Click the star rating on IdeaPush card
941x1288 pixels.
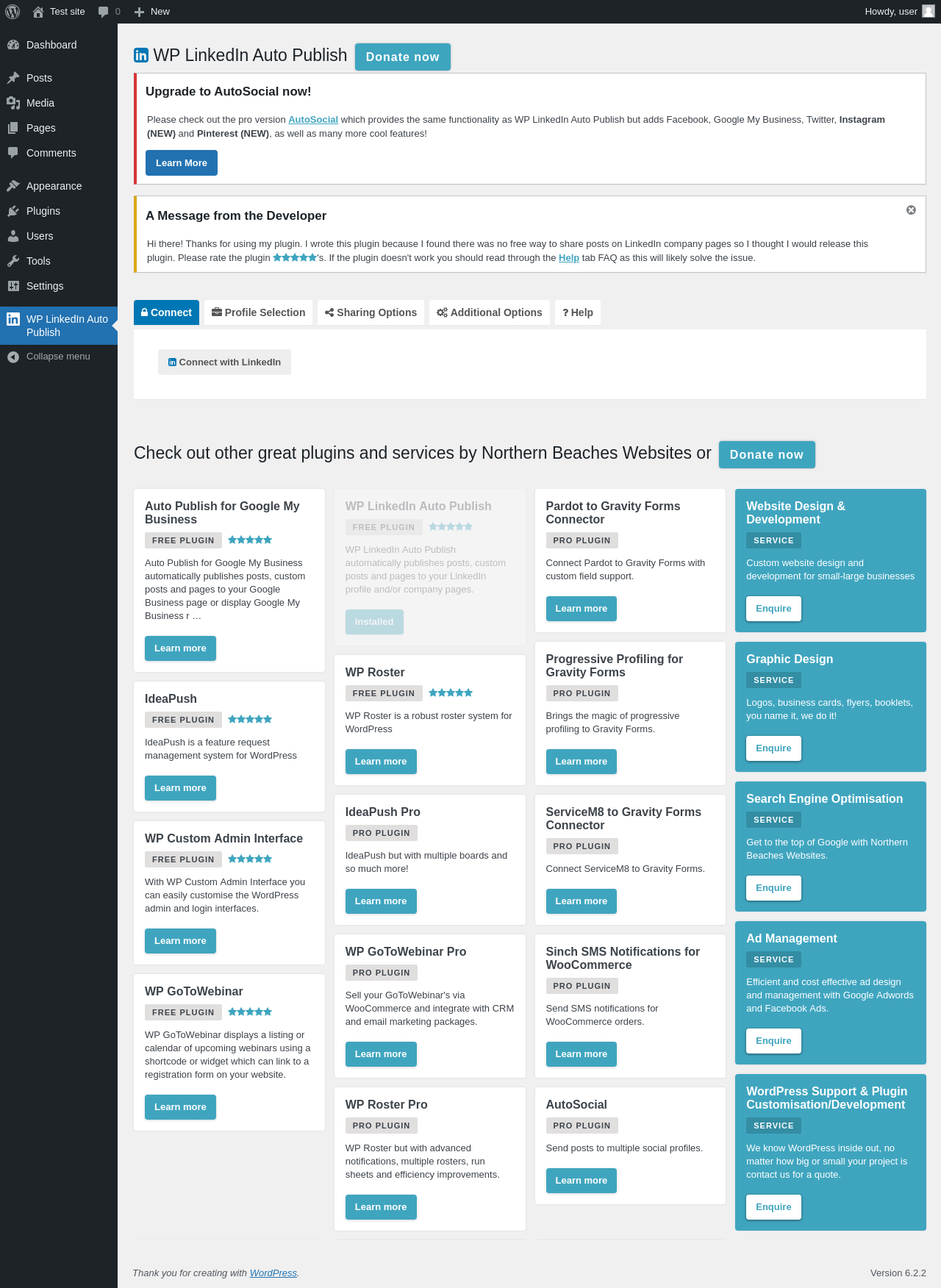pyautogui.click(x=250, y=719)
